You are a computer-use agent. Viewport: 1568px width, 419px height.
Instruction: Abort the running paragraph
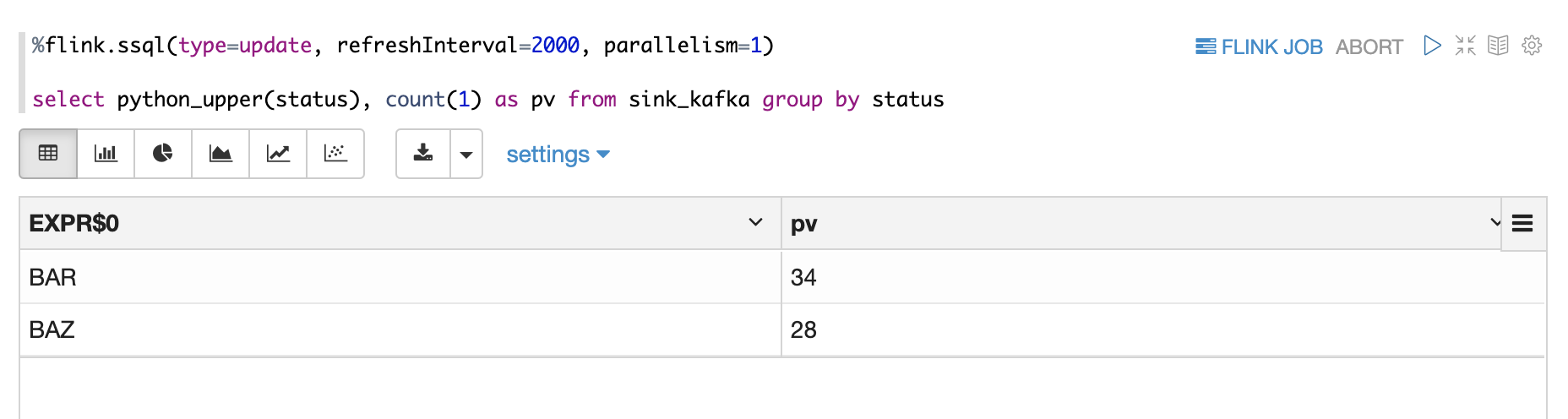(x=1369, y=46)
